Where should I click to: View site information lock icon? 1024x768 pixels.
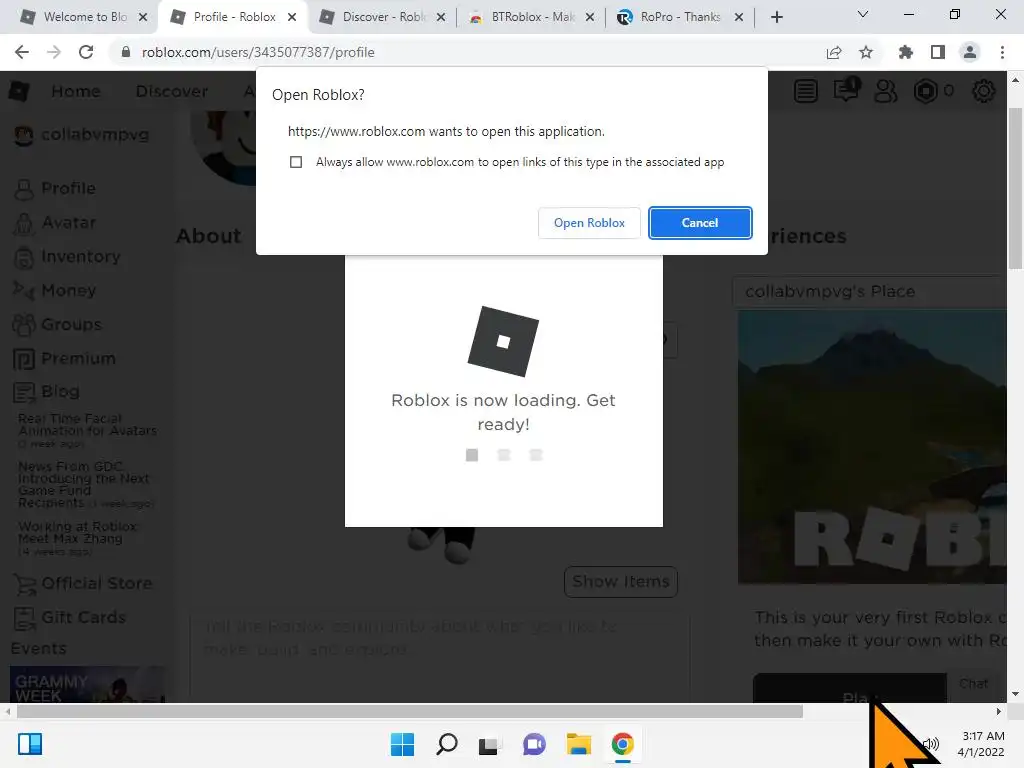pyautogui.click(x=126, y=52)
